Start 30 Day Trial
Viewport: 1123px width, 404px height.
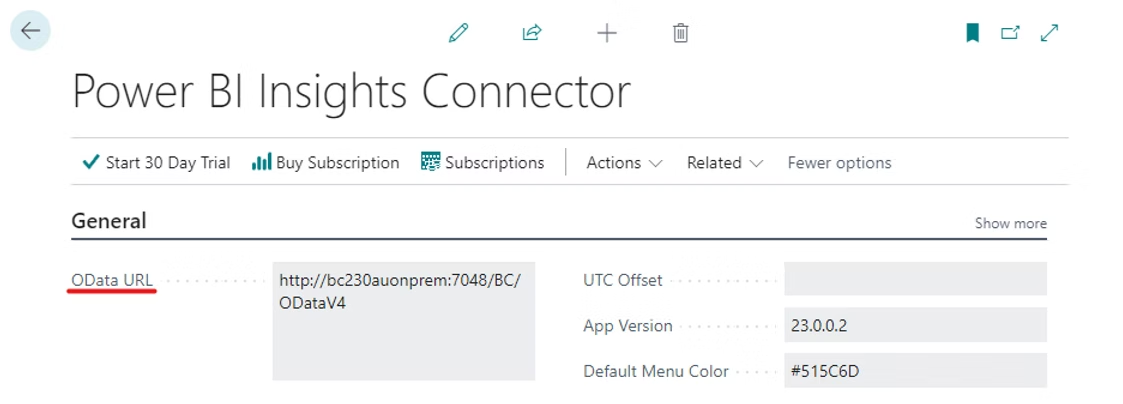pyautogui.click(x=156, y=163)
